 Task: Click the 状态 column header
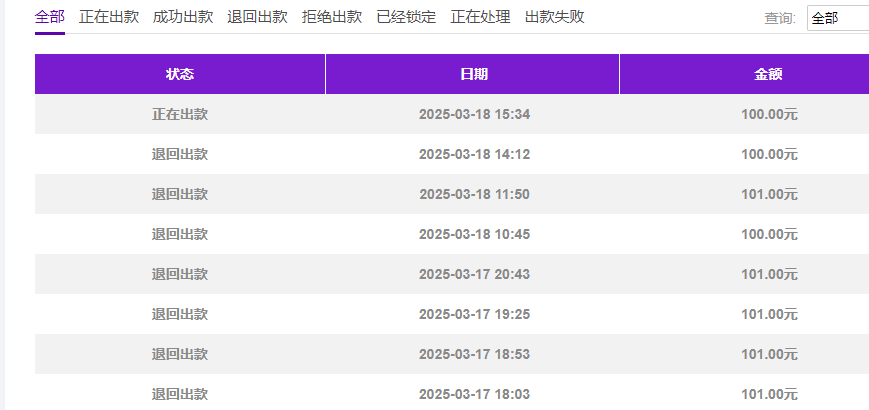tap(180, 74)
